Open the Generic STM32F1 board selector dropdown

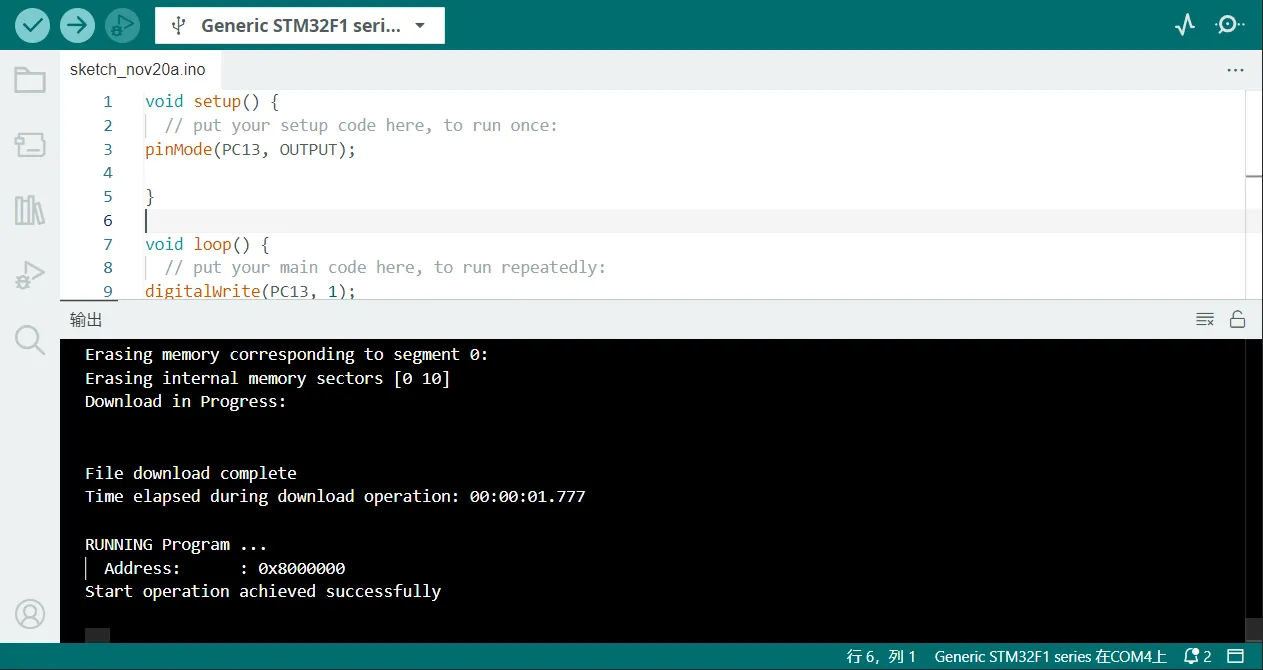coord(300,26)
